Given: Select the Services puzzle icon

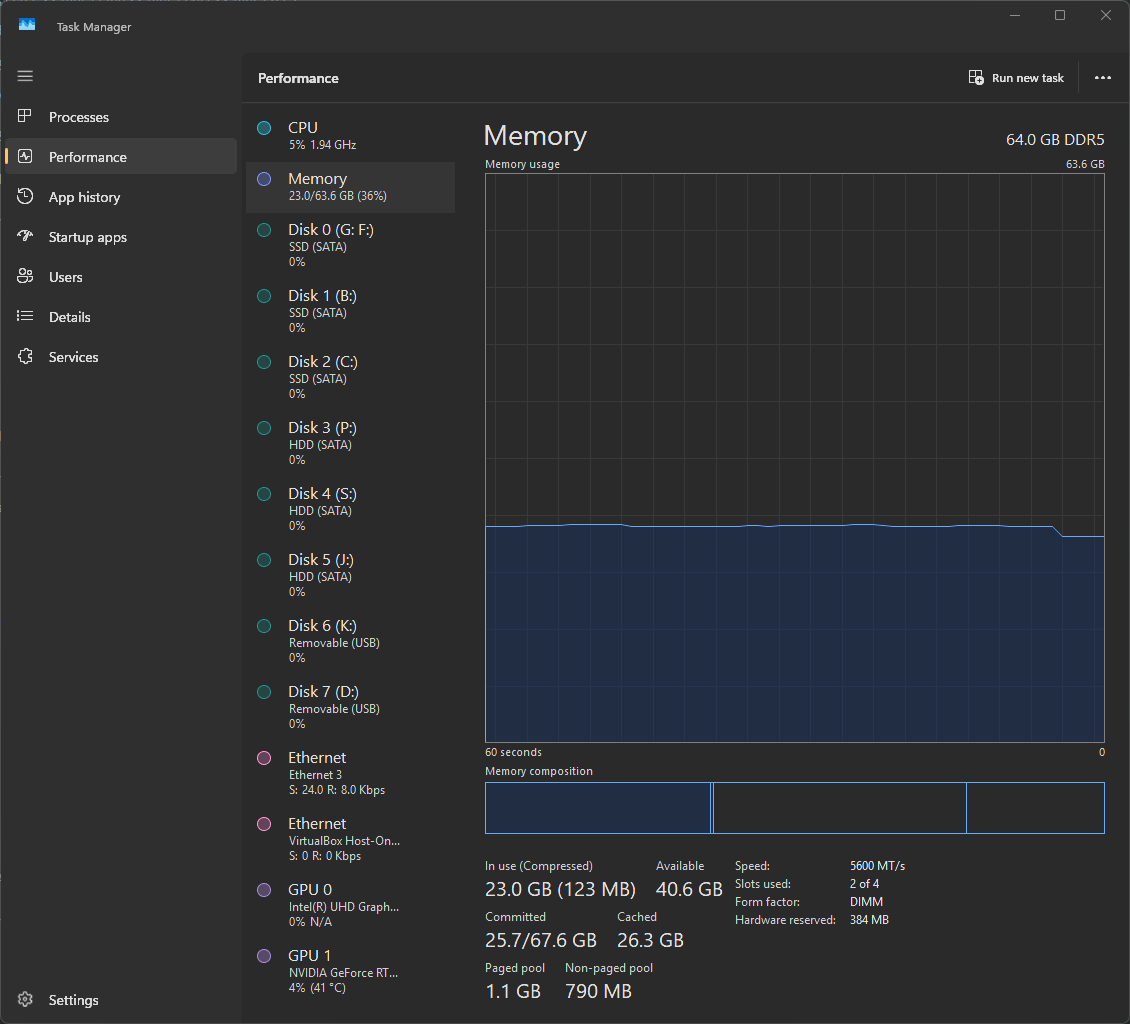Looking at the screenshot, I should click(25, 356).
